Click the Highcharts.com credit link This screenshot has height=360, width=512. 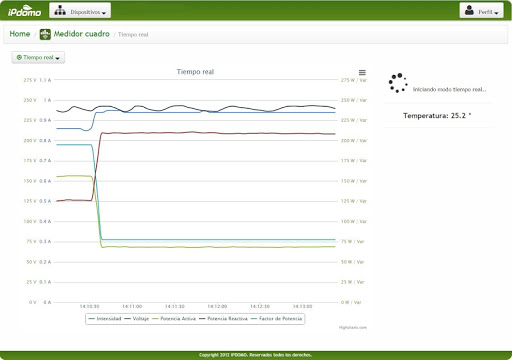[353, 327]
